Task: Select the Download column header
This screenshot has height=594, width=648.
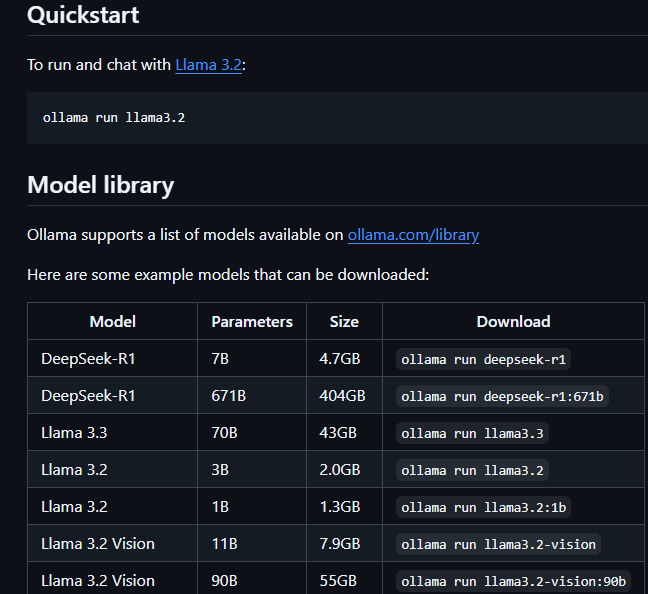Action: pos(513,322)
